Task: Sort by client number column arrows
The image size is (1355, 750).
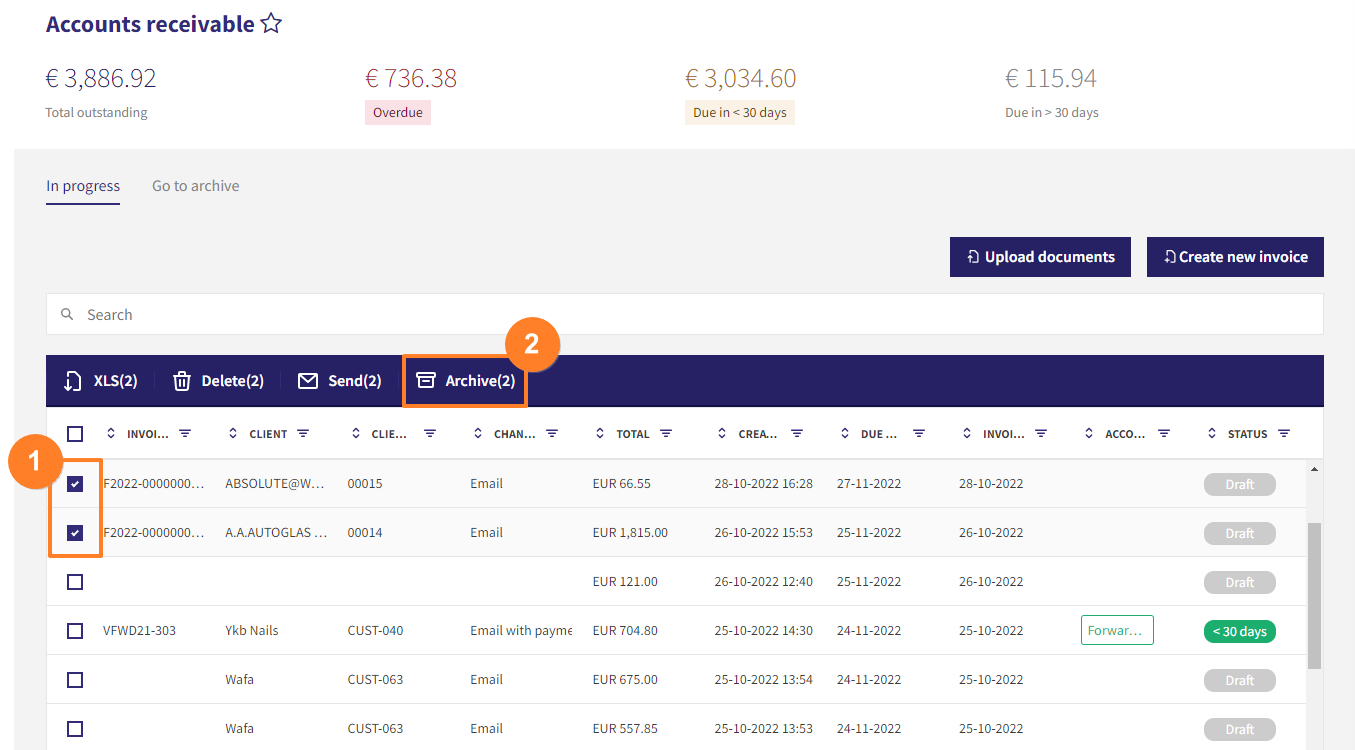Action: (x=356, y=434)
